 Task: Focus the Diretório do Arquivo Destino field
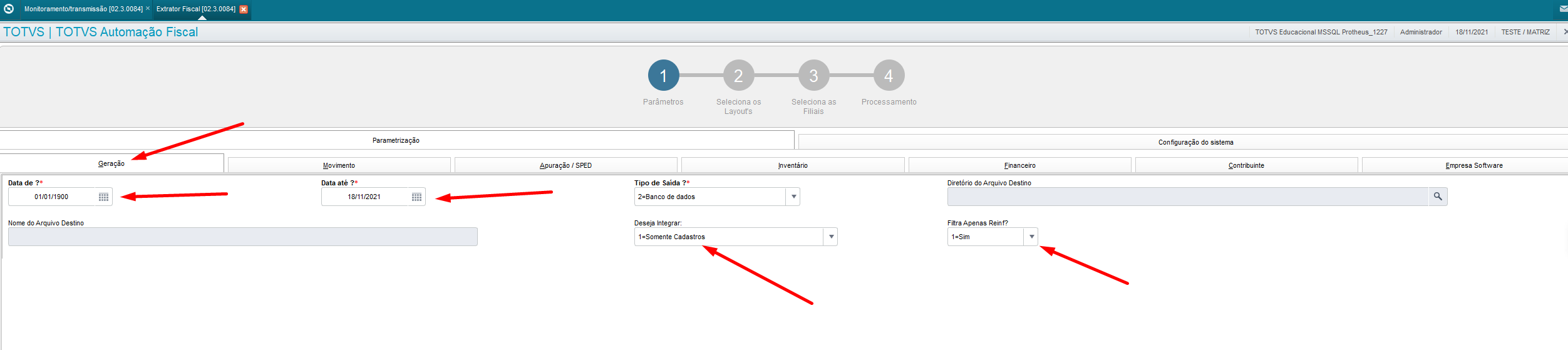click(1188, 197)
